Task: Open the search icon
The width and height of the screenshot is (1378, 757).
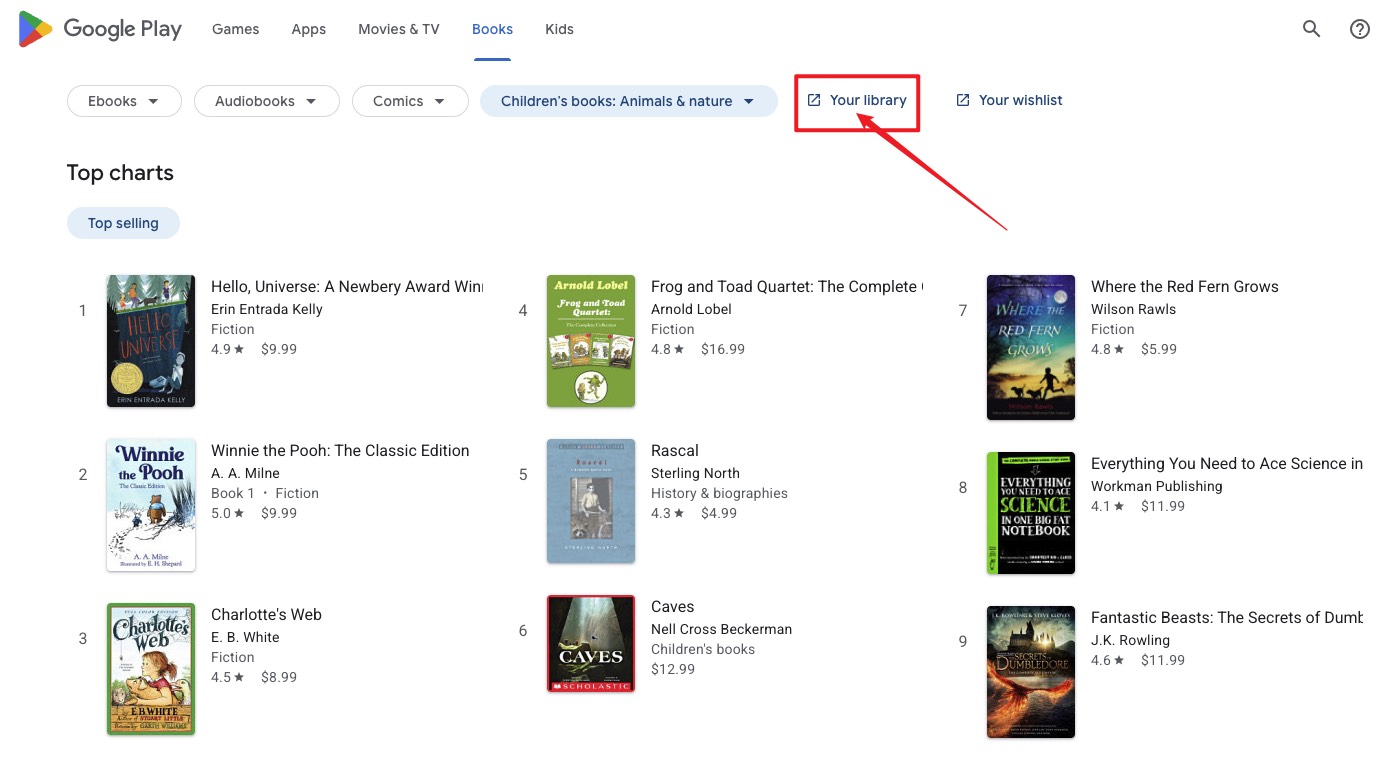Action: coord(1312,29)
